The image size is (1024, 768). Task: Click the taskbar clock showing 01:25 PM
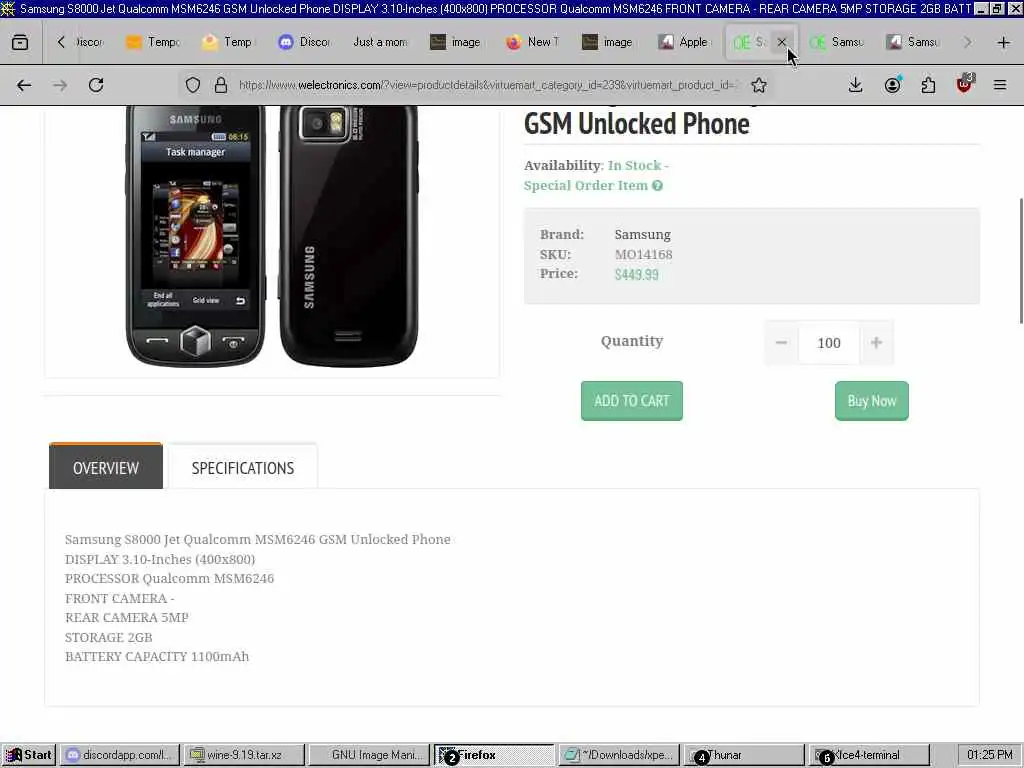point(989,755)
